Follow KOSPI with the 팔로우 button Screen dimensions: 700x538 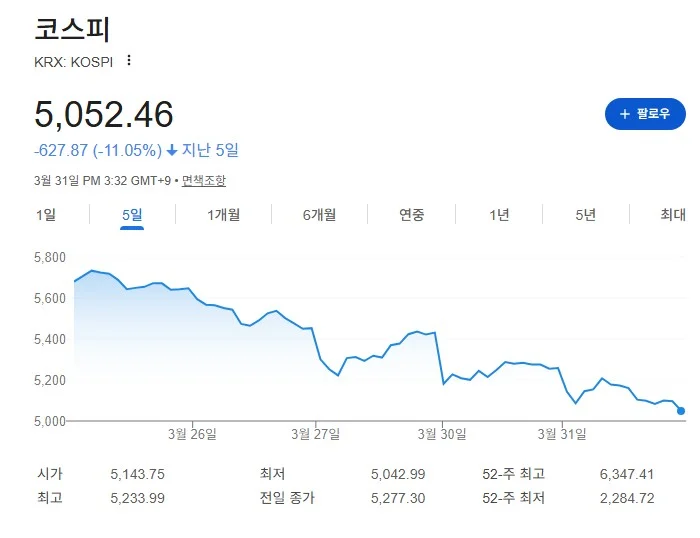[645, 114]
